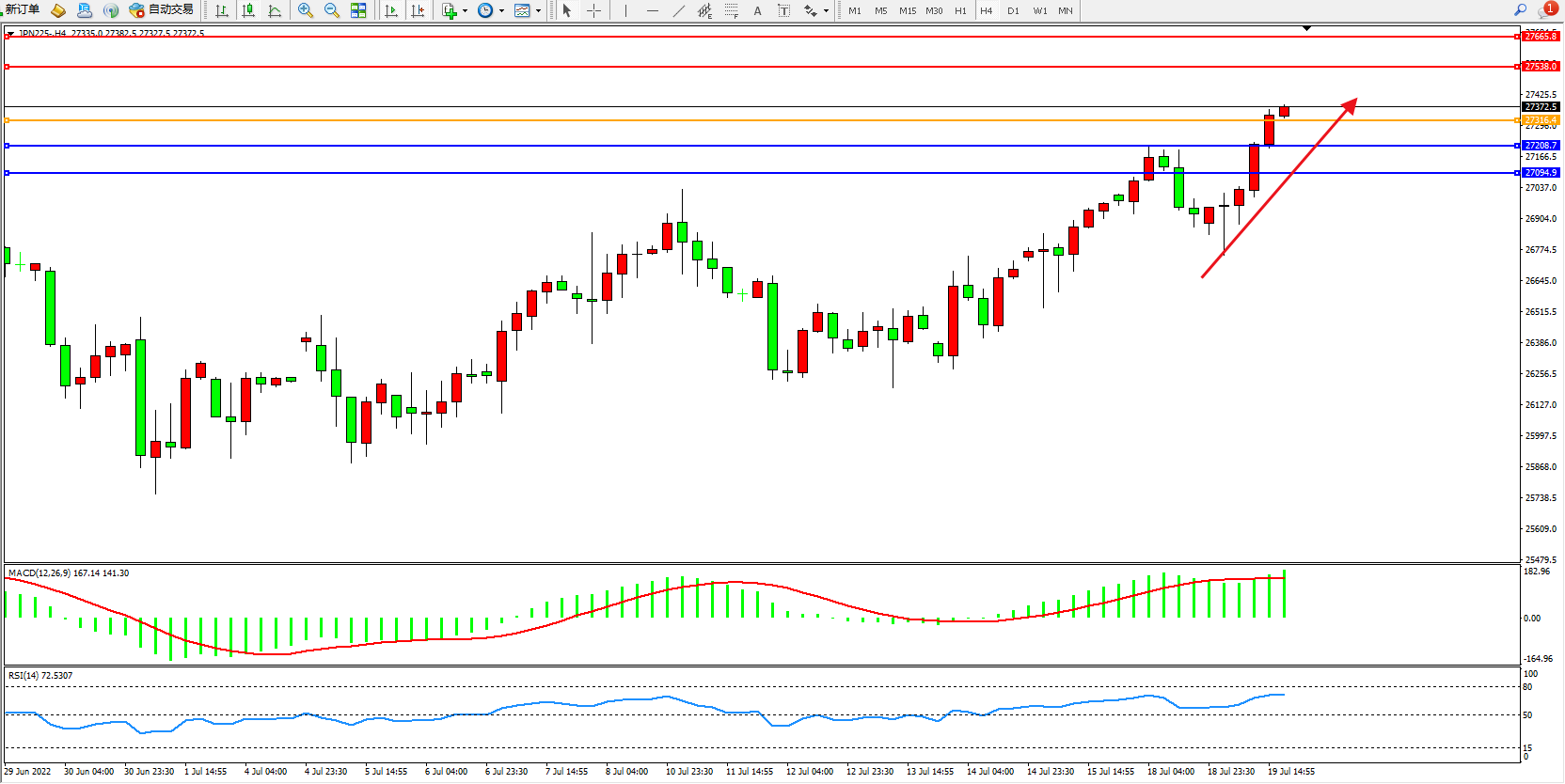This screenshot has width=1565, height=784.
Task: Switch chart to candlestick mode
Action: 248,11
